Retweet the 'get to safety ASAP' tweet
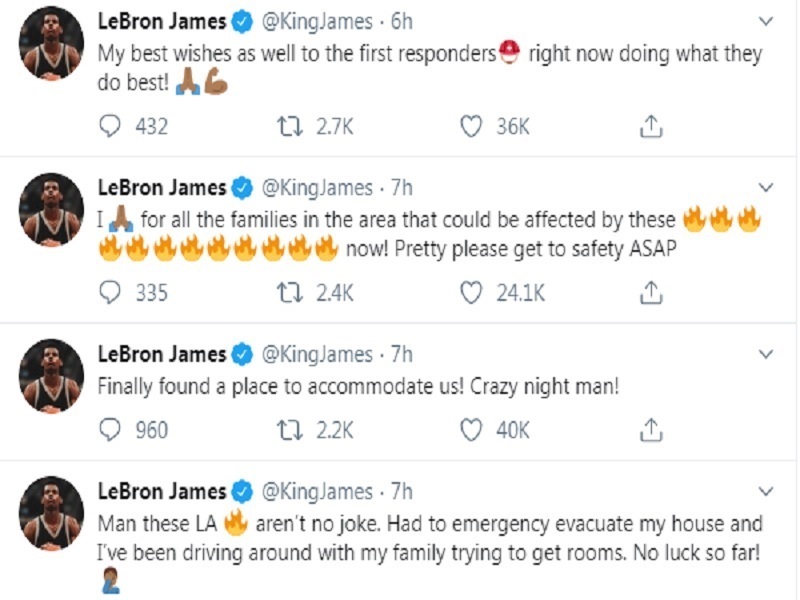Image resolution: width=800 pixels, height=600 pixels. [289, 290]
